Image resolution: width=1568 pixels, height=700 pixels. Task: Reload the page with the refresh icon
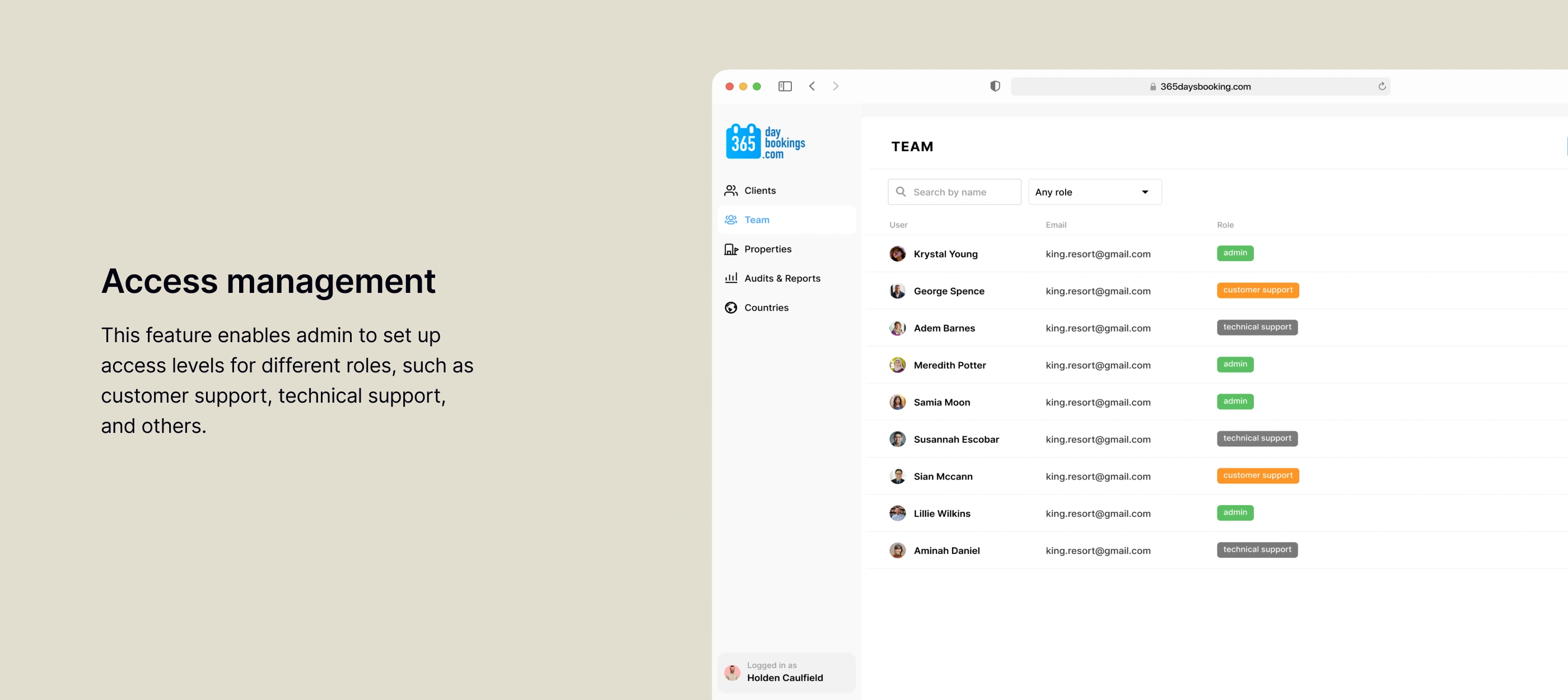(x=1382, y=86)
